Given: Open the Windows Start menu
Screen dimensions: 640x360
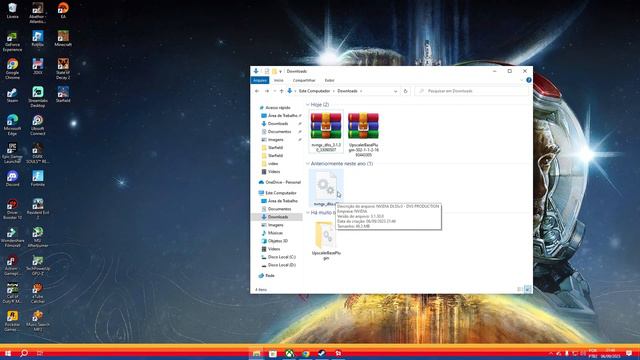Looking at the screenshot, I should (8, 353).
